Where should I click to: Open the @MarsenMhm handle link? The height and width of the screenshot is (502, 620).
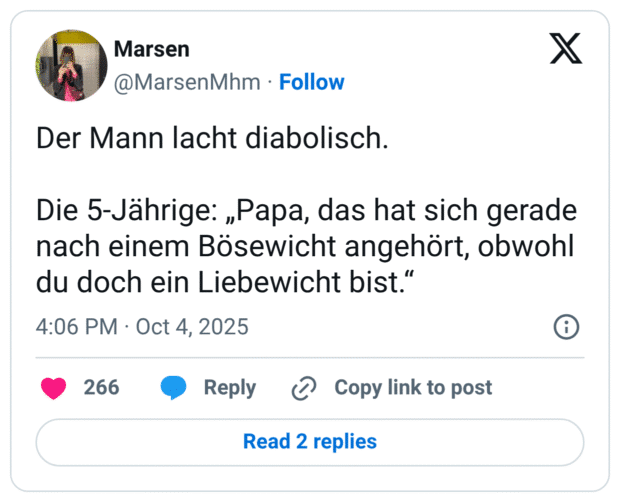pos(187,82)
